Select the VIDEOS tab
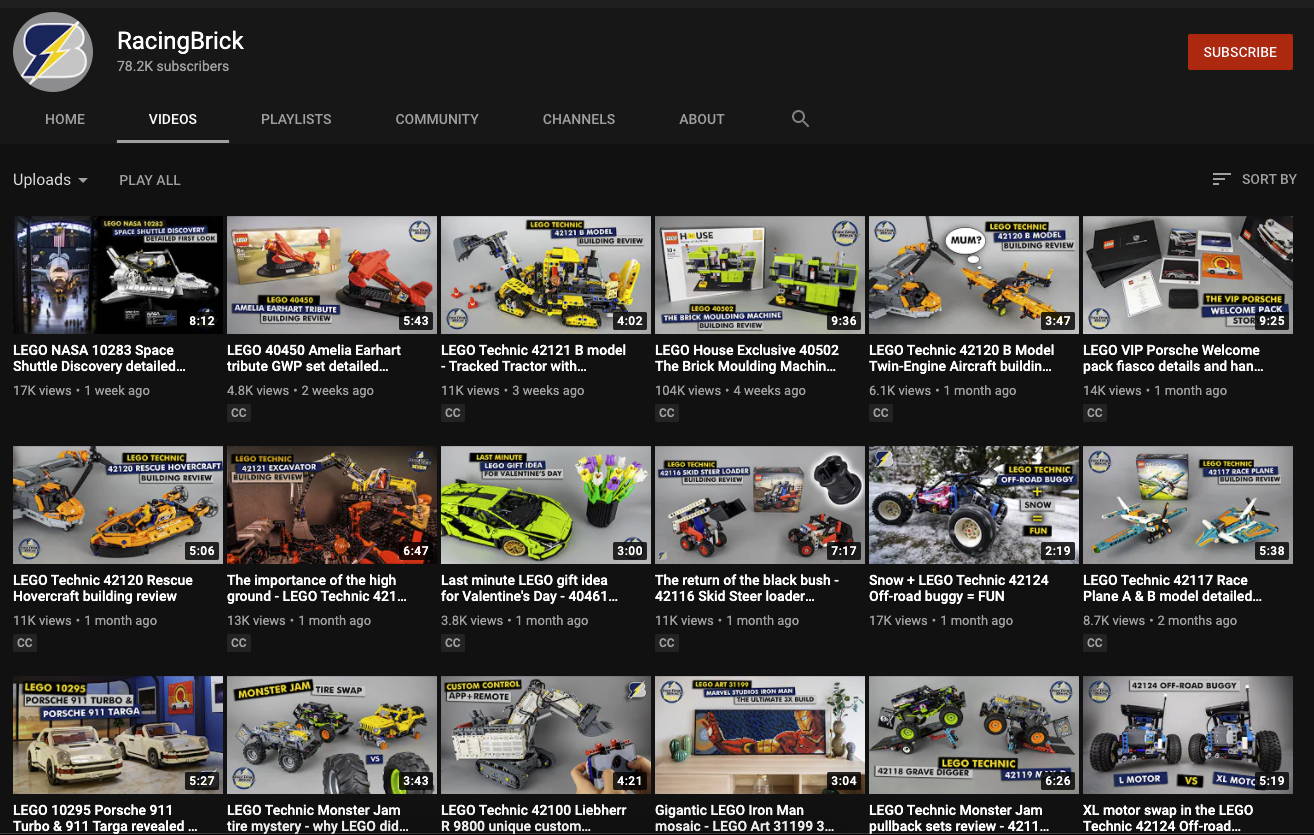1314x835 pixels. 173,119
